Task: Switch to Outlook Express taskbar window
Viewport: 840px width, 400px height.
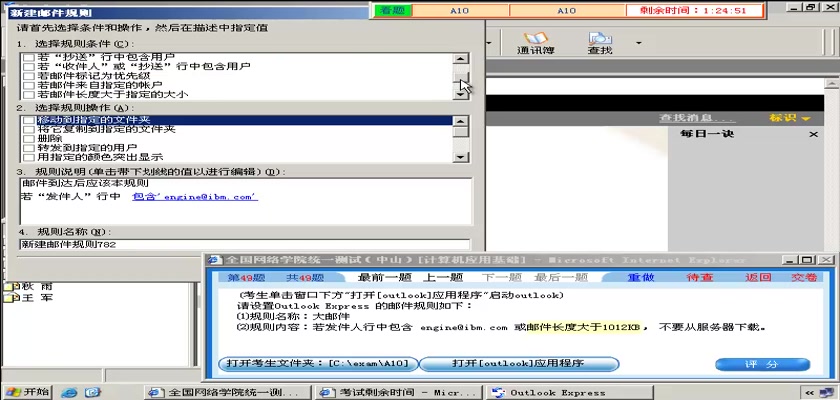Action: (569, 393)
